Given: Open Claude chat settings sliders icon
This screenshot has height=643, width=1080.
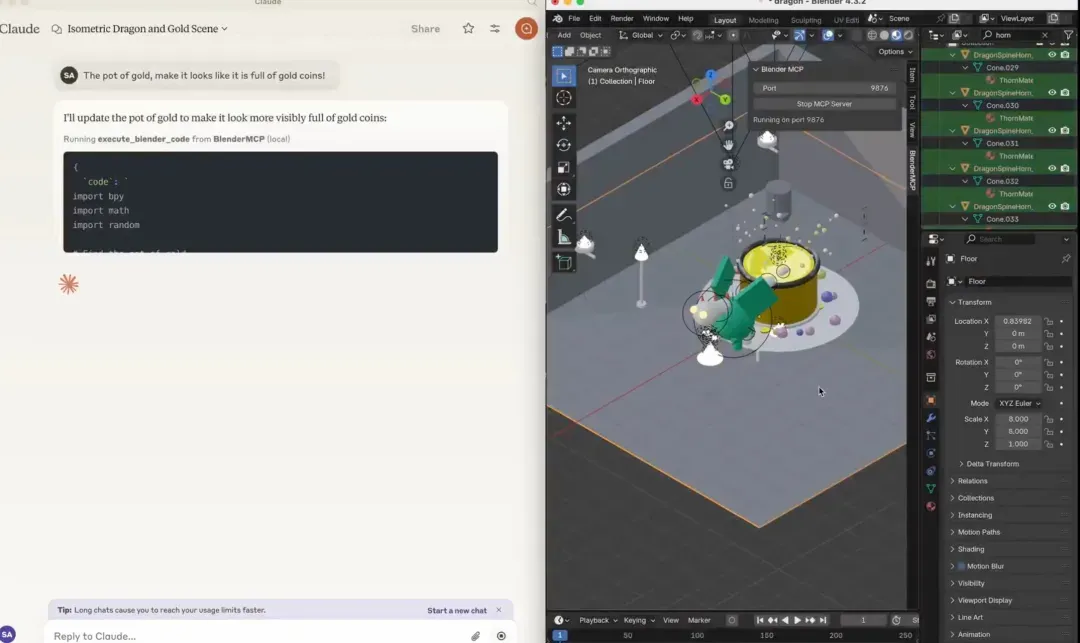Looking at the screenshot, I should pos(495,28).
